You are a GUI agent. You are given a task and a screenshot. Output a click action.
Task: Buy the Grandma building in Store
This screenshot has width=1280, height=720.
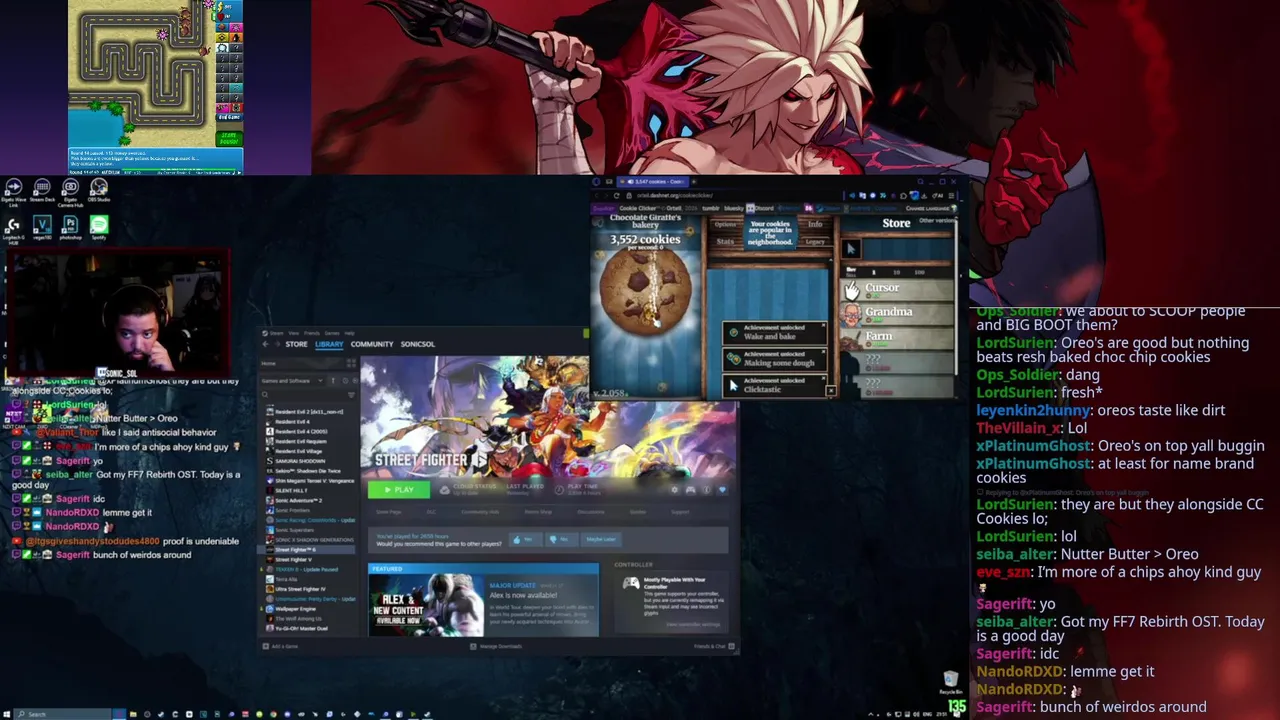[897, 313]
